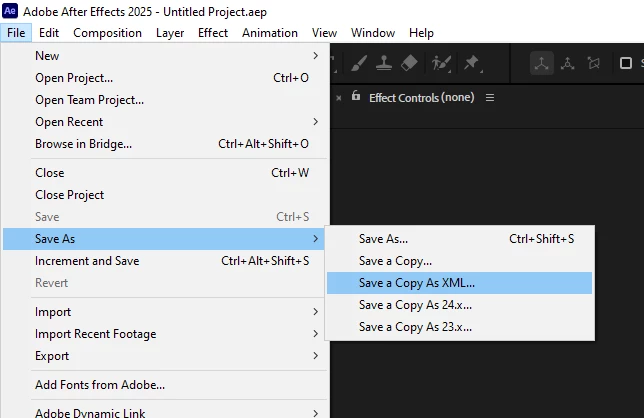Open the Composition menu
This screenshot has width=644, height=418.
[x=108, y=33]
